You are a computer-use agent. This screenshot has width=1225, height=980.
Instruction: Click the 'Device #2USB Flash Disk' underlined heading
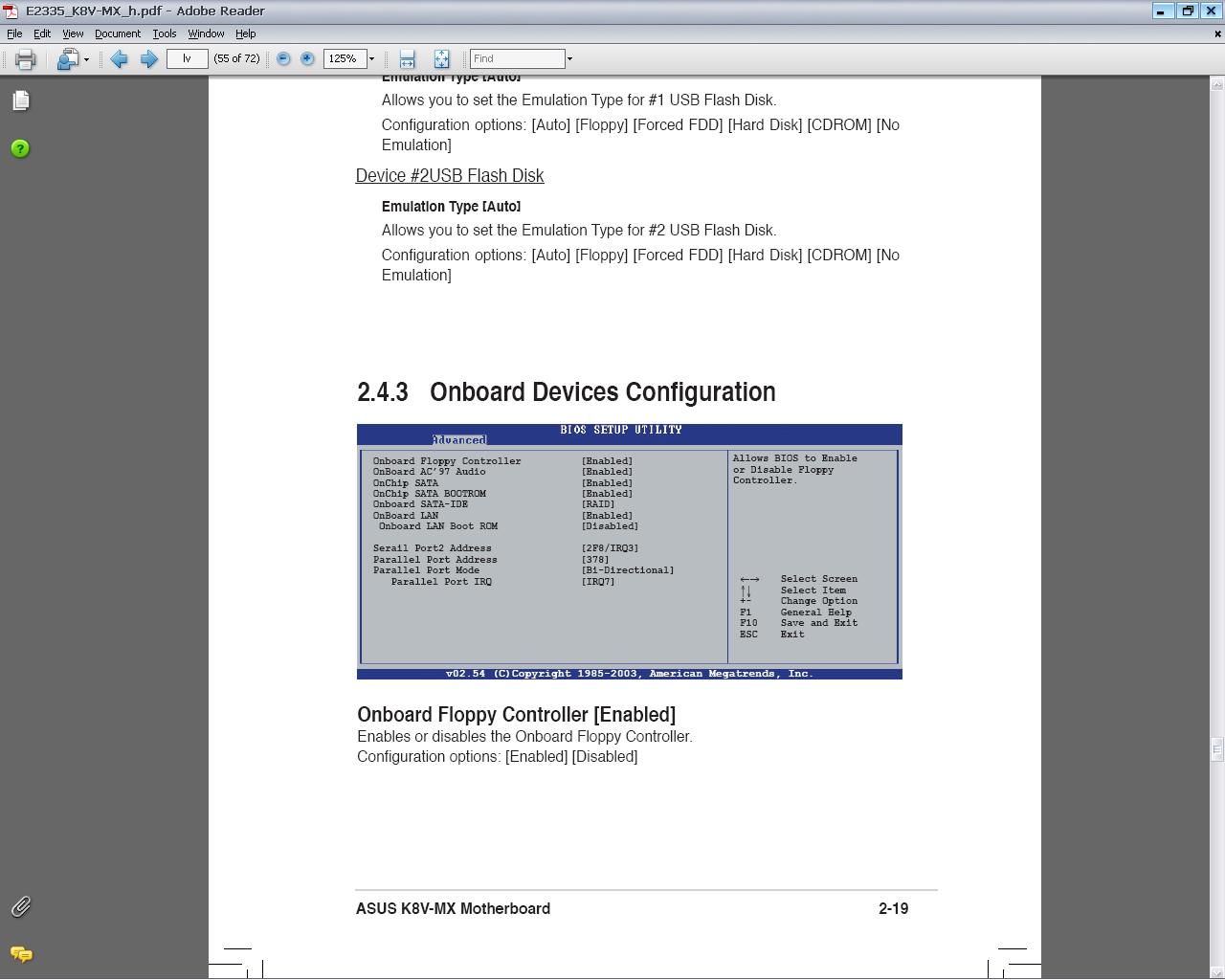pos(450,175)
